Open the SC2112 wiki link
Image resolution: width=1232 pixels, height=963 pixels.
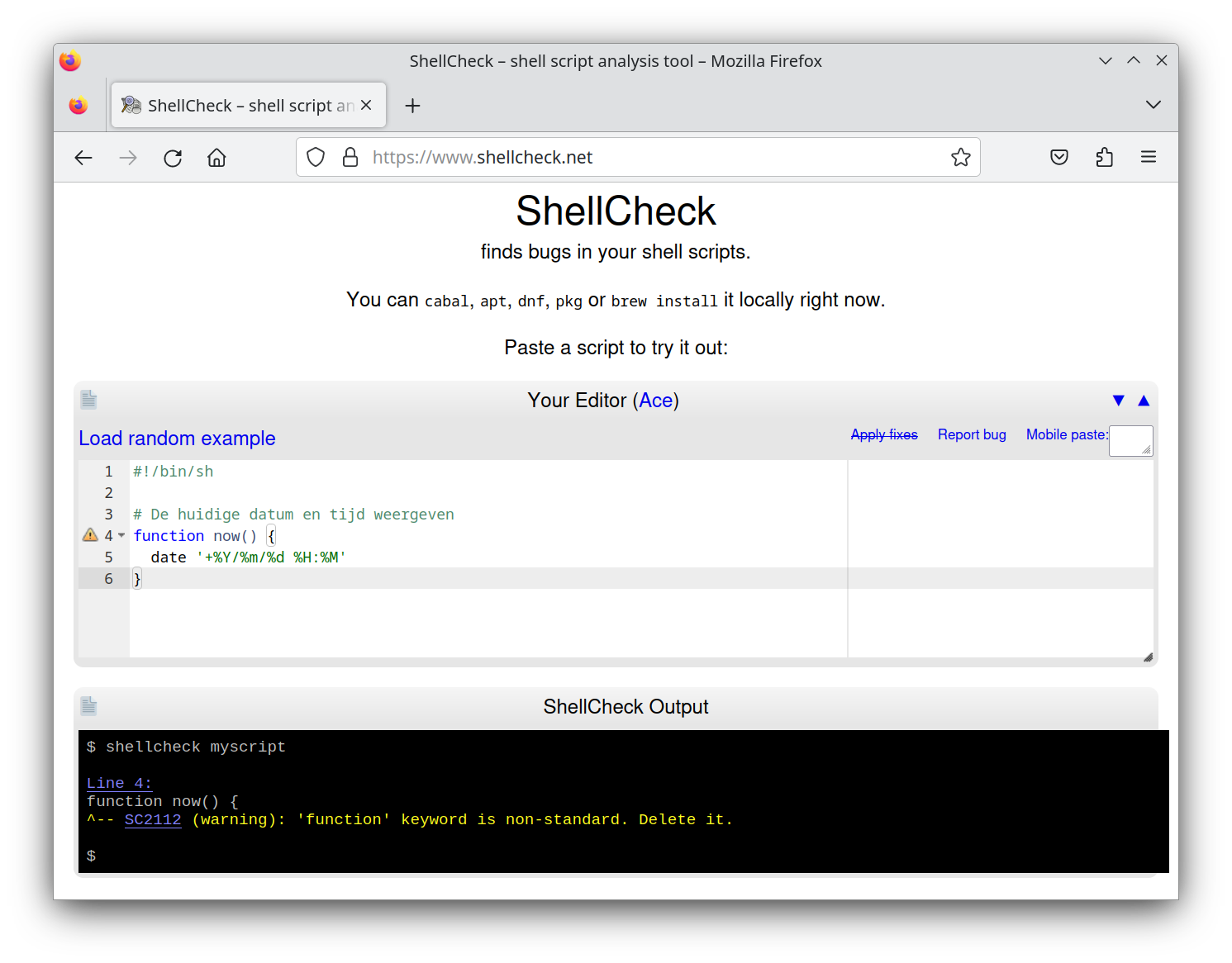[153, 819]
